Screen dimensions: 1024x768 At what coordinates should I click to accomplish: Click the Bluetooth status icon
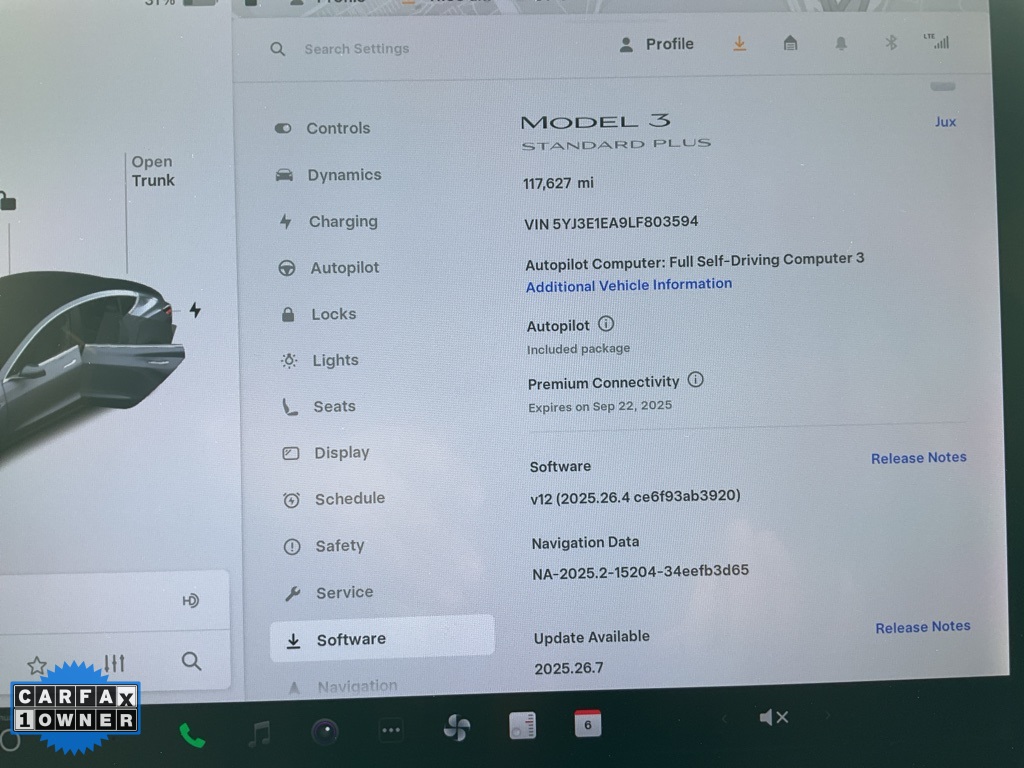point(890,43)
